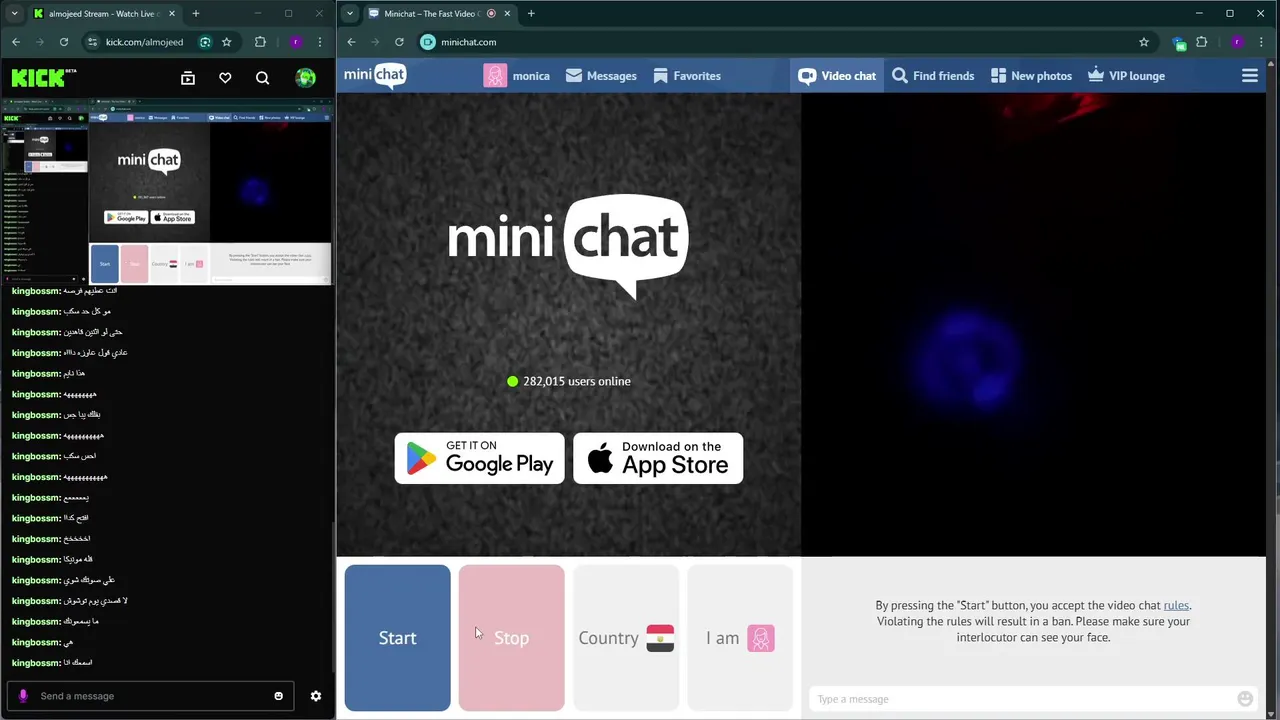Viewport: 1280px width, 720px height.
Task: Open Kick chat settings gear
Action: click(316, 696)
